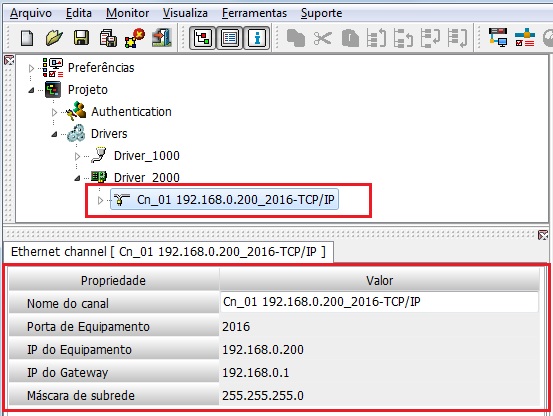This screenshot has width=553, height=416.
Task: Select Authentication in the tree
Action: coord(131,112)
